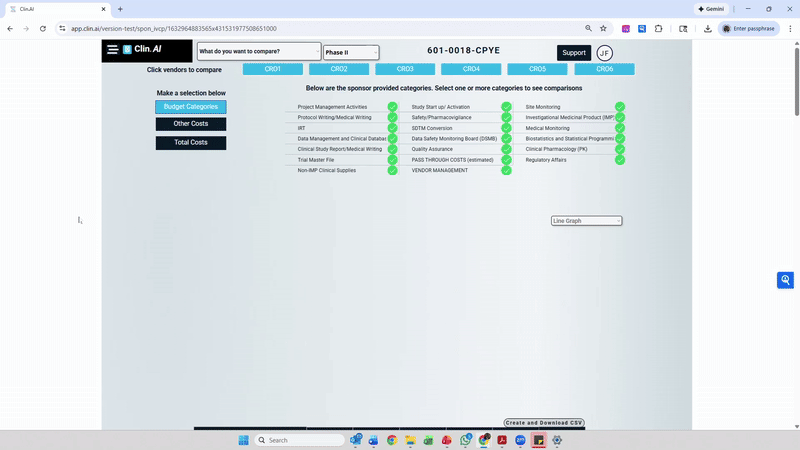Open Adobe Acrobat from the taskbar
800x450 pixels.
coord(502,440)
